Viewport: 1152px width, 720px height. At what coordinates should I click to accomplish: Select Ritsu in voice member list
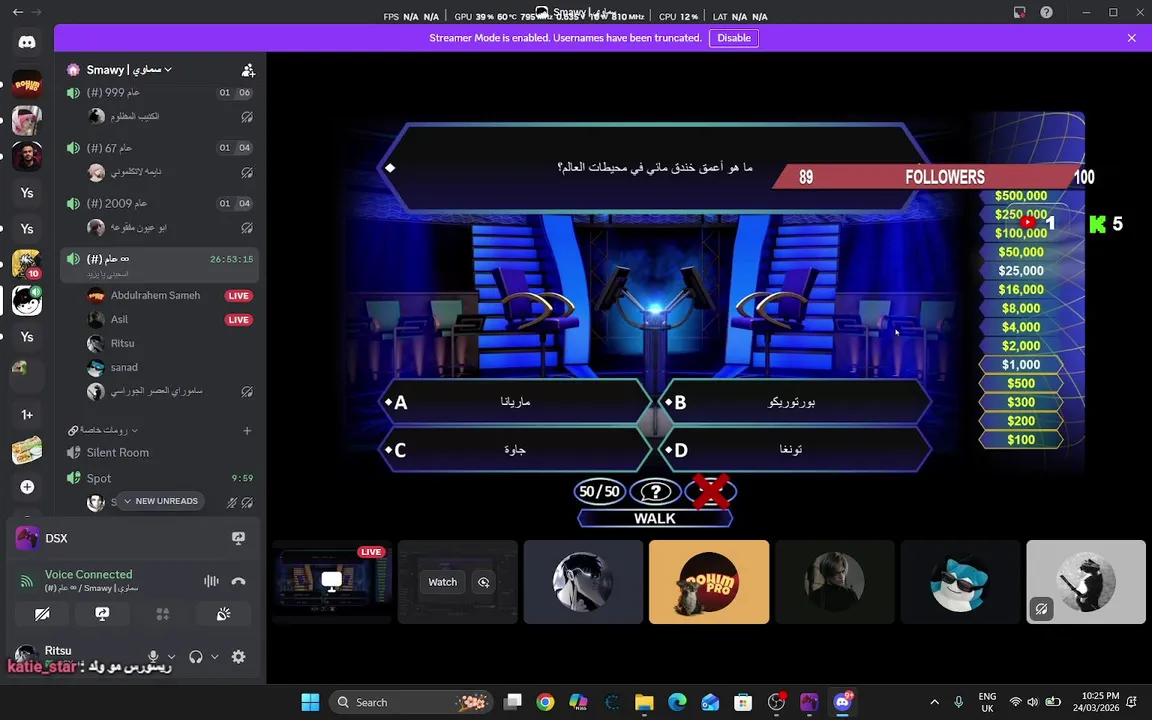[169, 343]
